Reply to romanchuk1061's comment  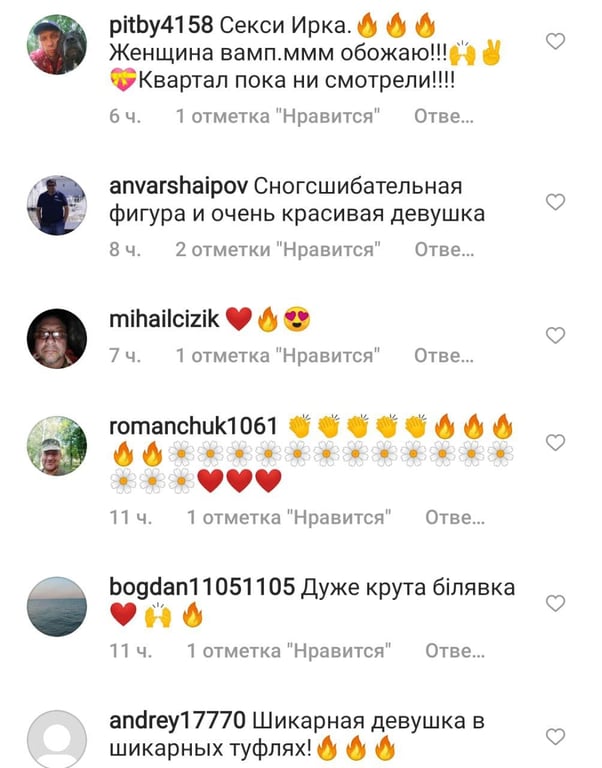click(x=455, y=517)
